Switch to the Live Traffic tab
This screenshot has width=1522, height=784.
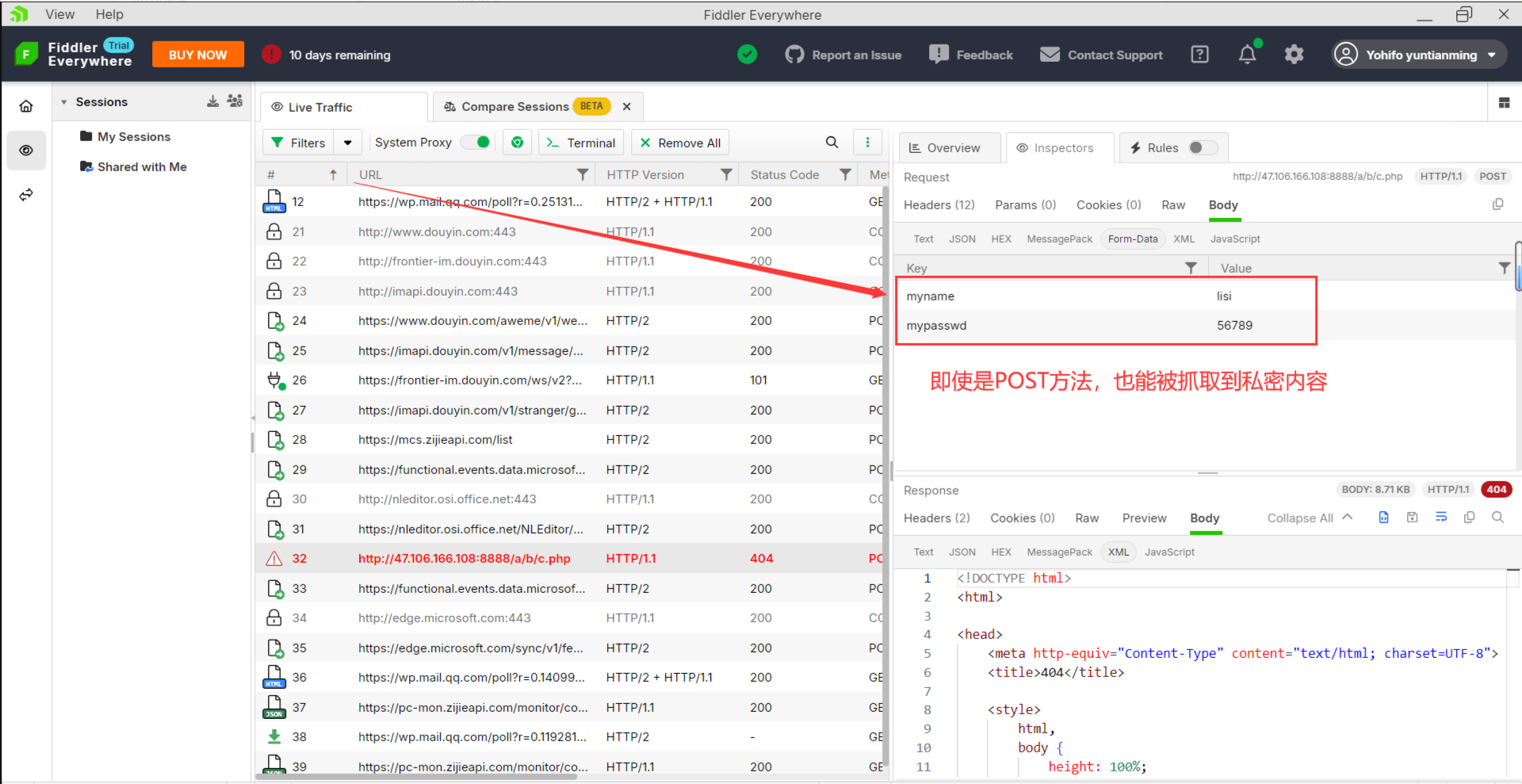[x=343, y=107]
